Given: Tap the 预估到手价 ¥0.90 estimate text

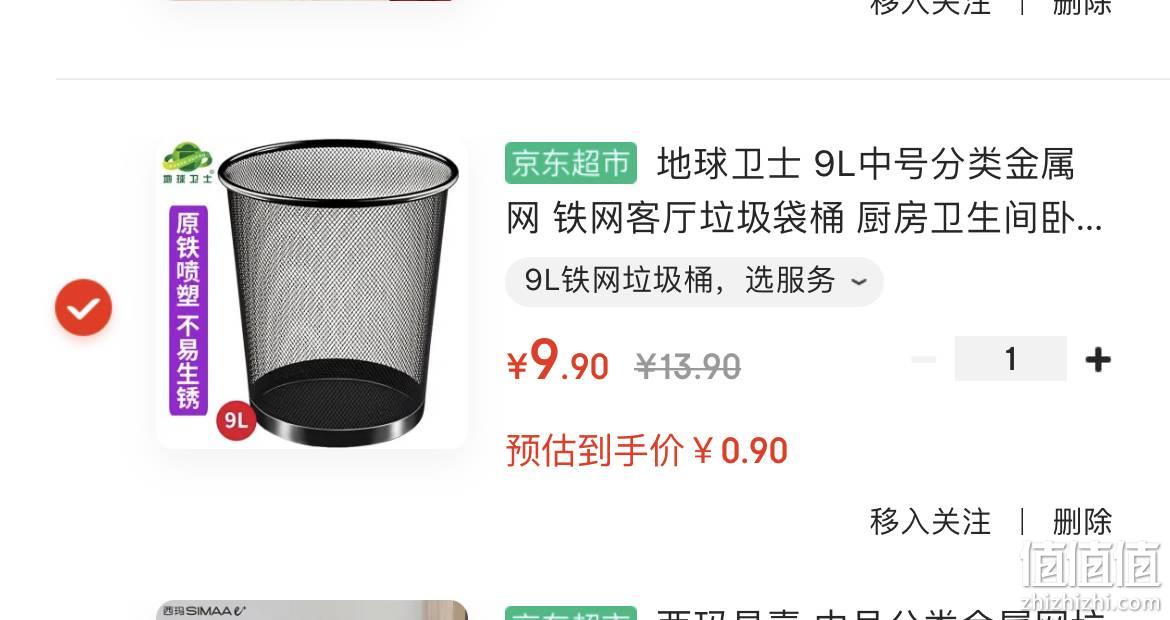Looking at the screenshot, I should (x=647, y=451).
